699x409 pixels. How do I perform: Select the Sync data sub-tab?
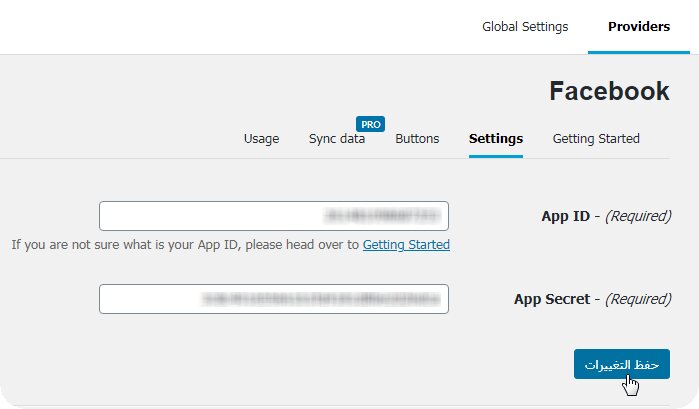point(337,139)
